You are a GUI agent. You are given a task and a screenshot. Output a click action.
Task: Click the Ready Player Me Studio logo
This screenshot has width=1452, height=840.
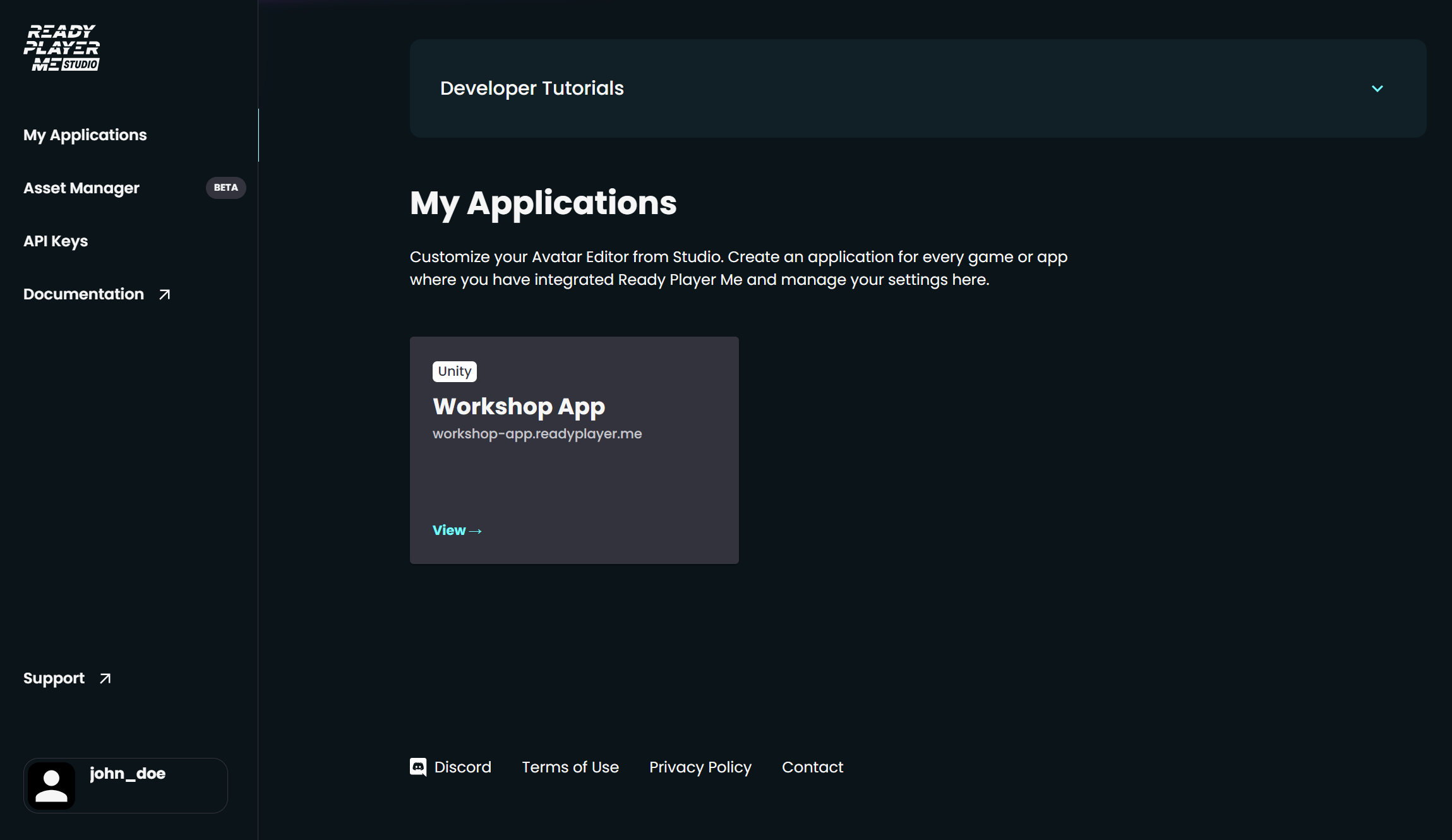(x=61, y=48)
